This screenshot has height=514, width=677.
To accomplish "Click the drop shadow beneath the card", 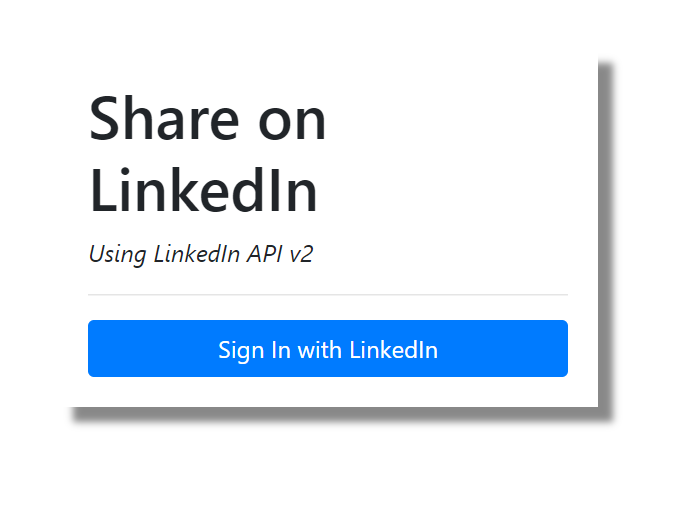I will [x=340, y=415].
